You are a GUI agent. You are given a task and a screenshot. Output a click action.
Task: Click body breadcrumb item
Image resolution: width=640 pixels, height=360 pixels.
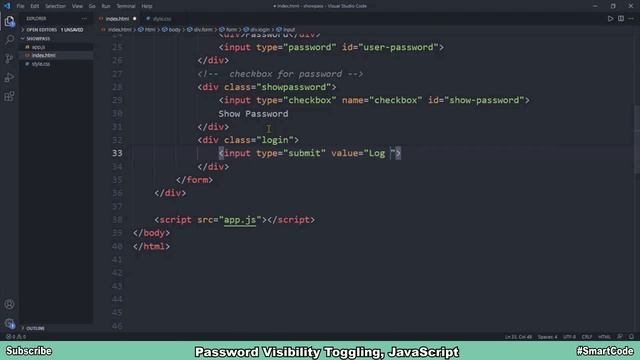click(171, 29)
